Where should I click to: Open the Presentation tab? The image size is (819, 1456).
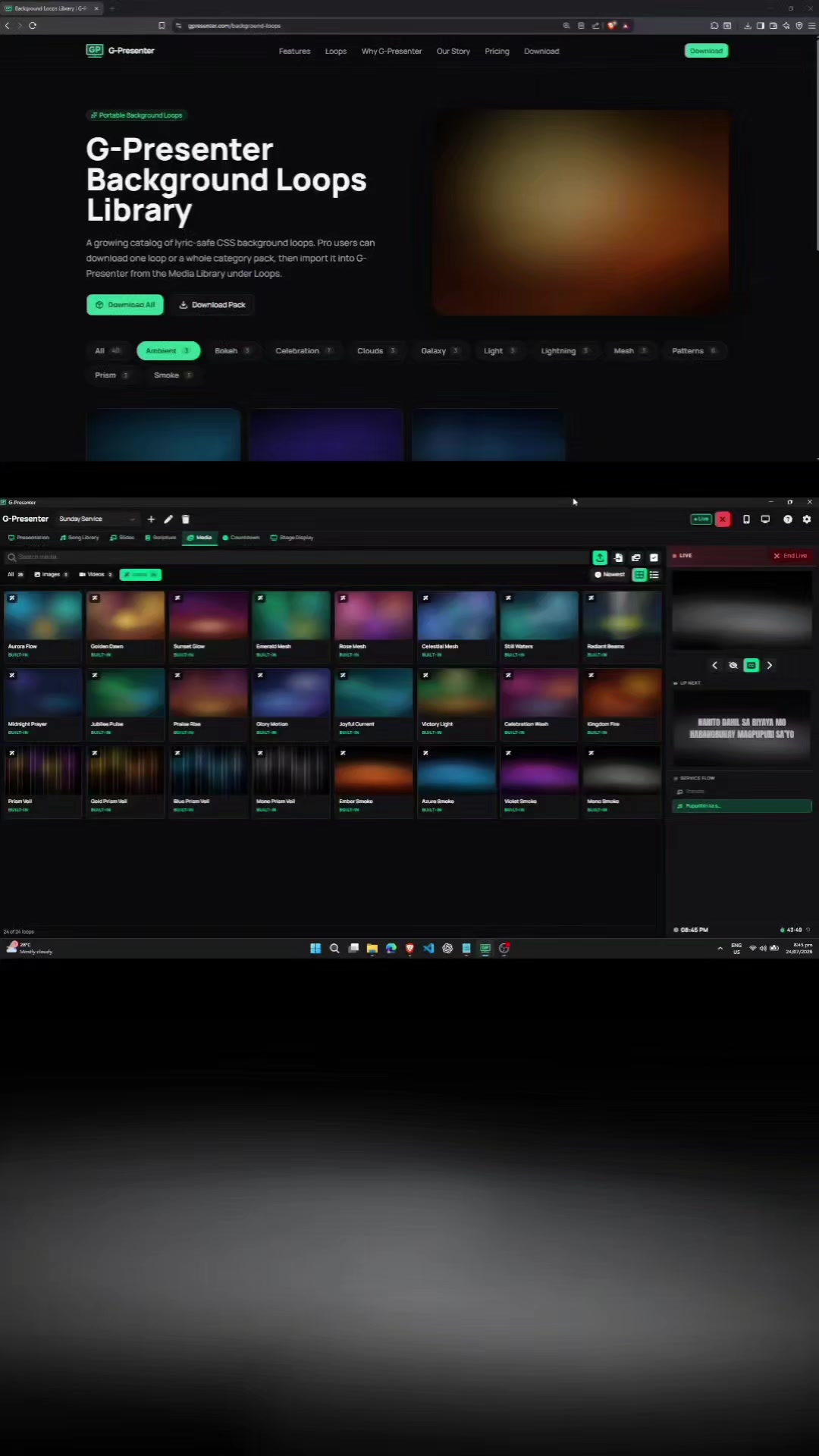[29, 538]
